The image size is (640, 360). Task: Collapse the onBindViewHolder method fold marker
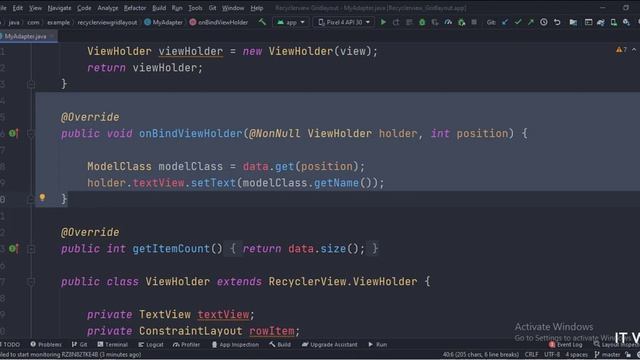(x=31, y=133)
